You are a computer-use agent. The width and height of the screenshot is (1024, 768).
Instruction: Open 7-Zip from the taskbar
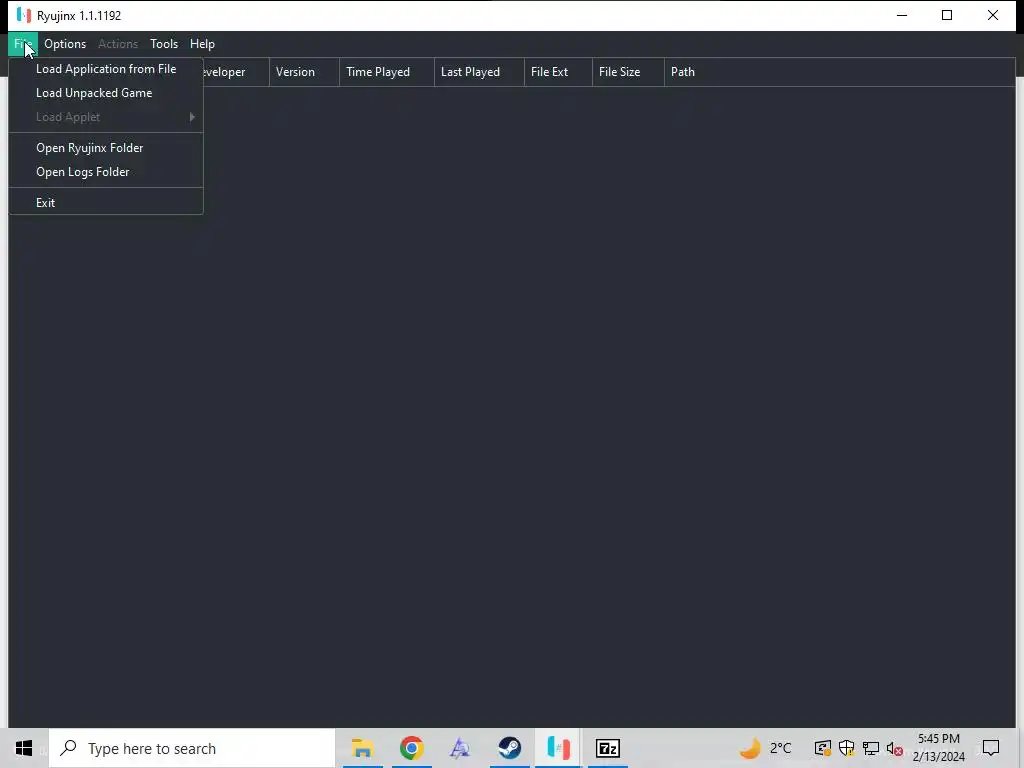pyautogui.click(x=607, y=748)
